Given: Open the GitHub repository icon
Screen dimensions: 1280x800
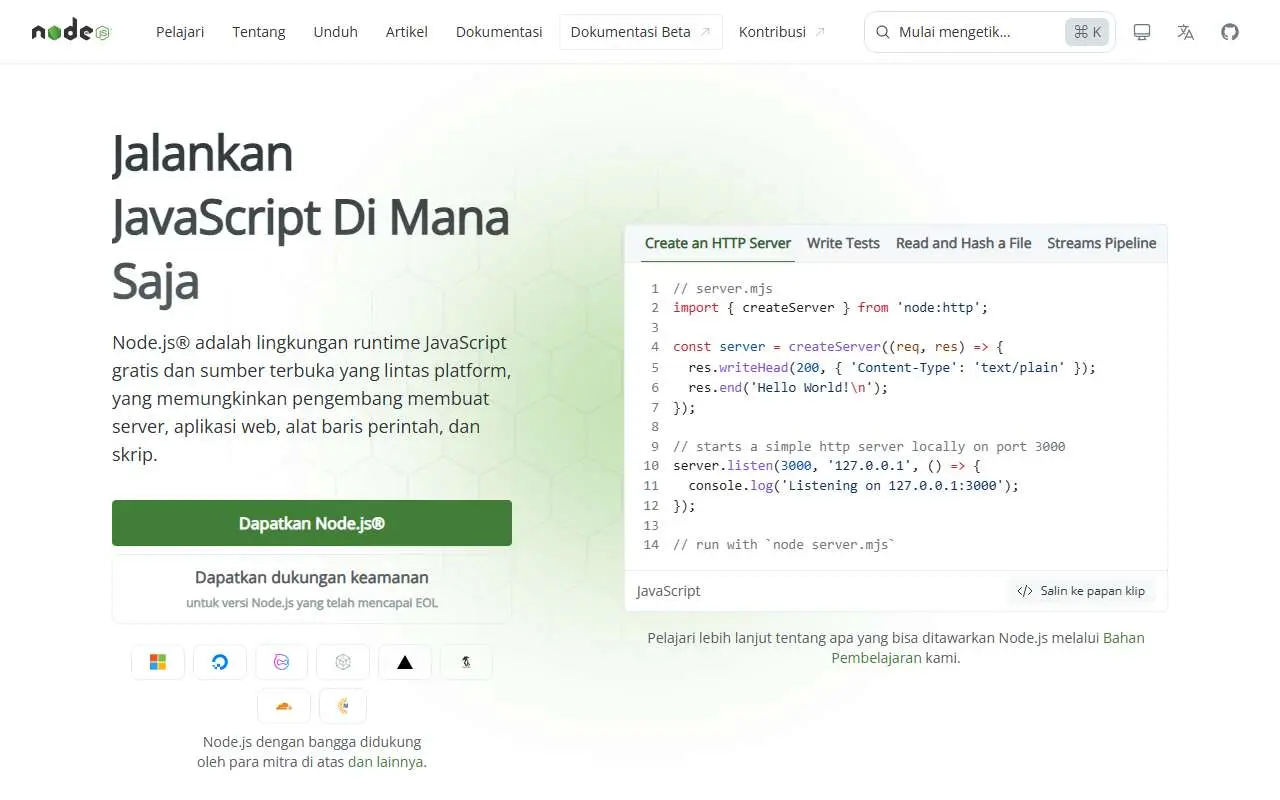Looking at the screenshot, I should coord(1230,32).
